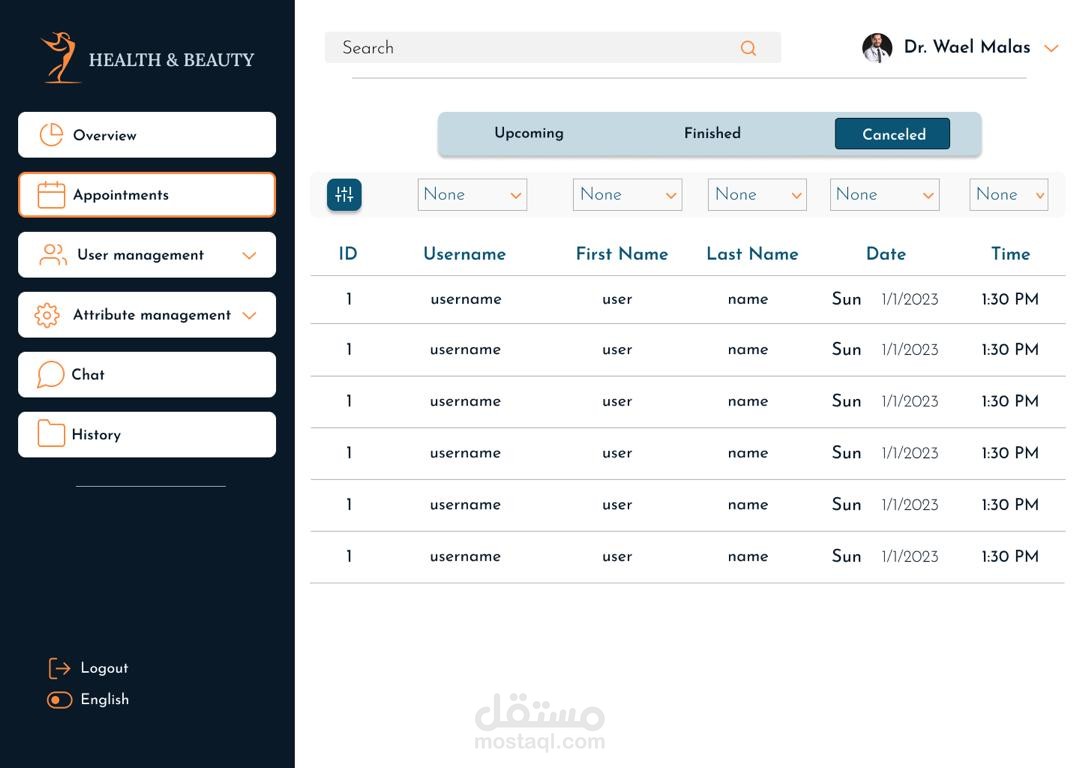1080x768 pixels.
Task: Click Dr. Wael Malas profile photo
Action: [877, 48]
